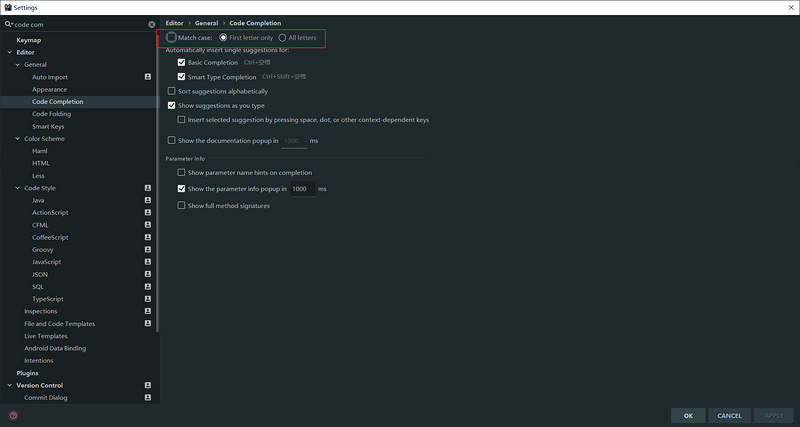This screenshot has width=800, height=427.
Task: Click the parameter info popup delay field
Action: (303, 189)
